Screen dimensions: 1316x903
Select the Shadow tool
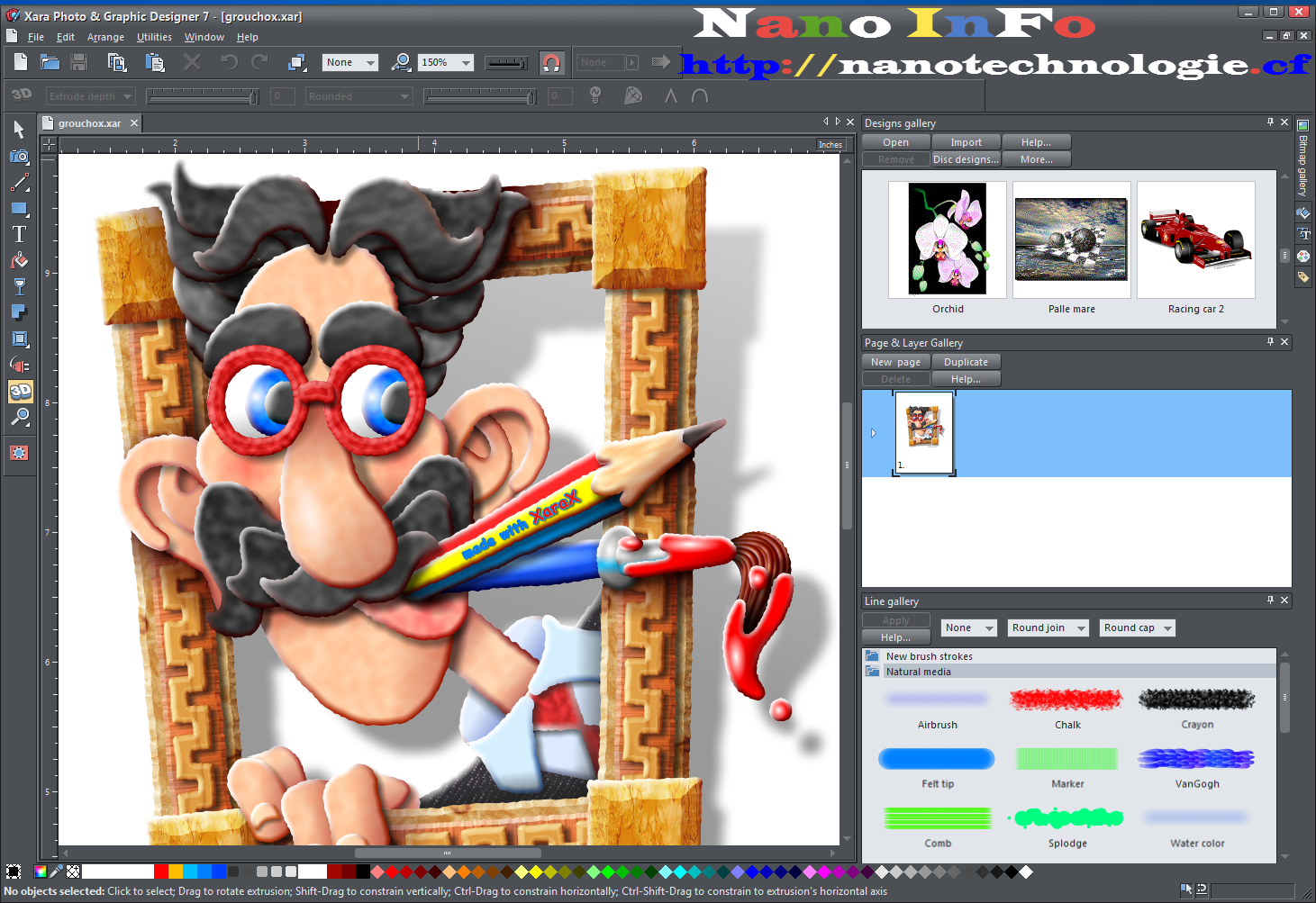[19, 312]
